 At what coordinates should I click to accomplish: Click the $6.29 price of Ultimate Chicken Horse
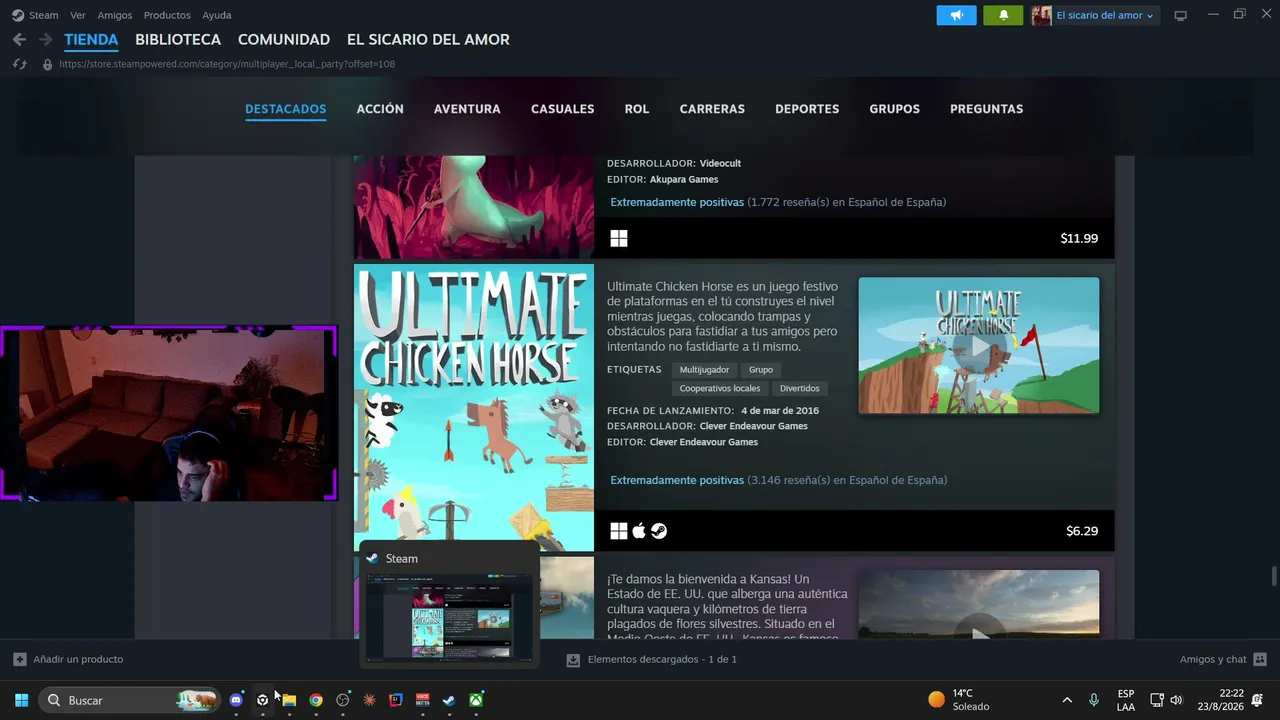(x=1082, y=531)
